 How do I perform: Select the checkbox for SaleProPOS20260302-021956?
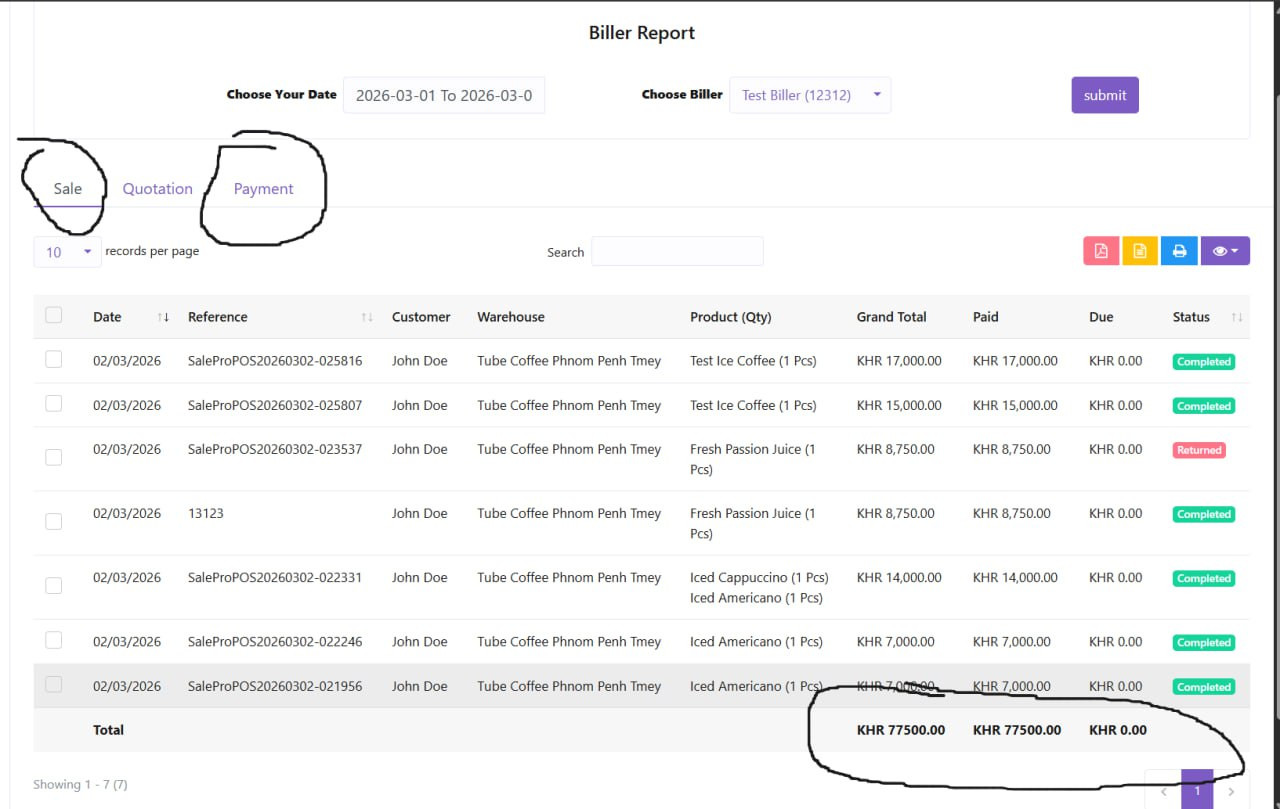pos(54,684)
